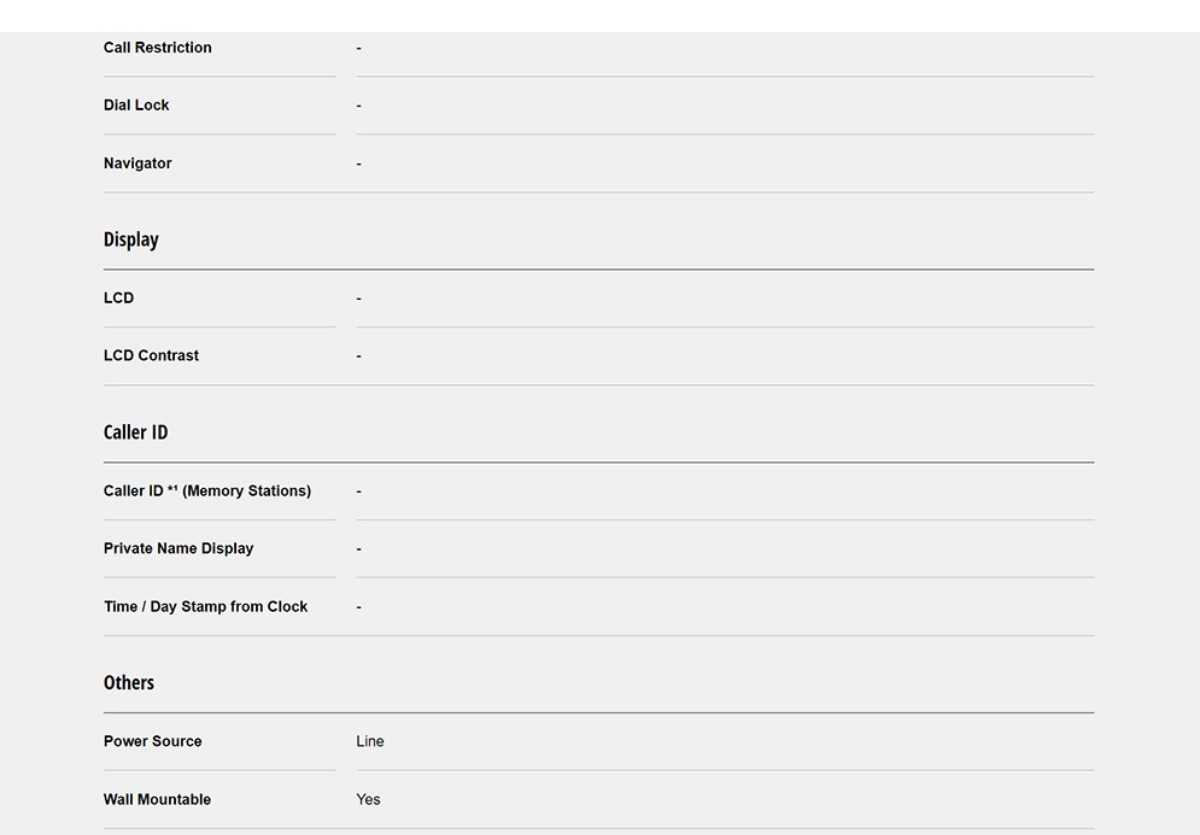Click the Navigator specification label

[138, 164]
